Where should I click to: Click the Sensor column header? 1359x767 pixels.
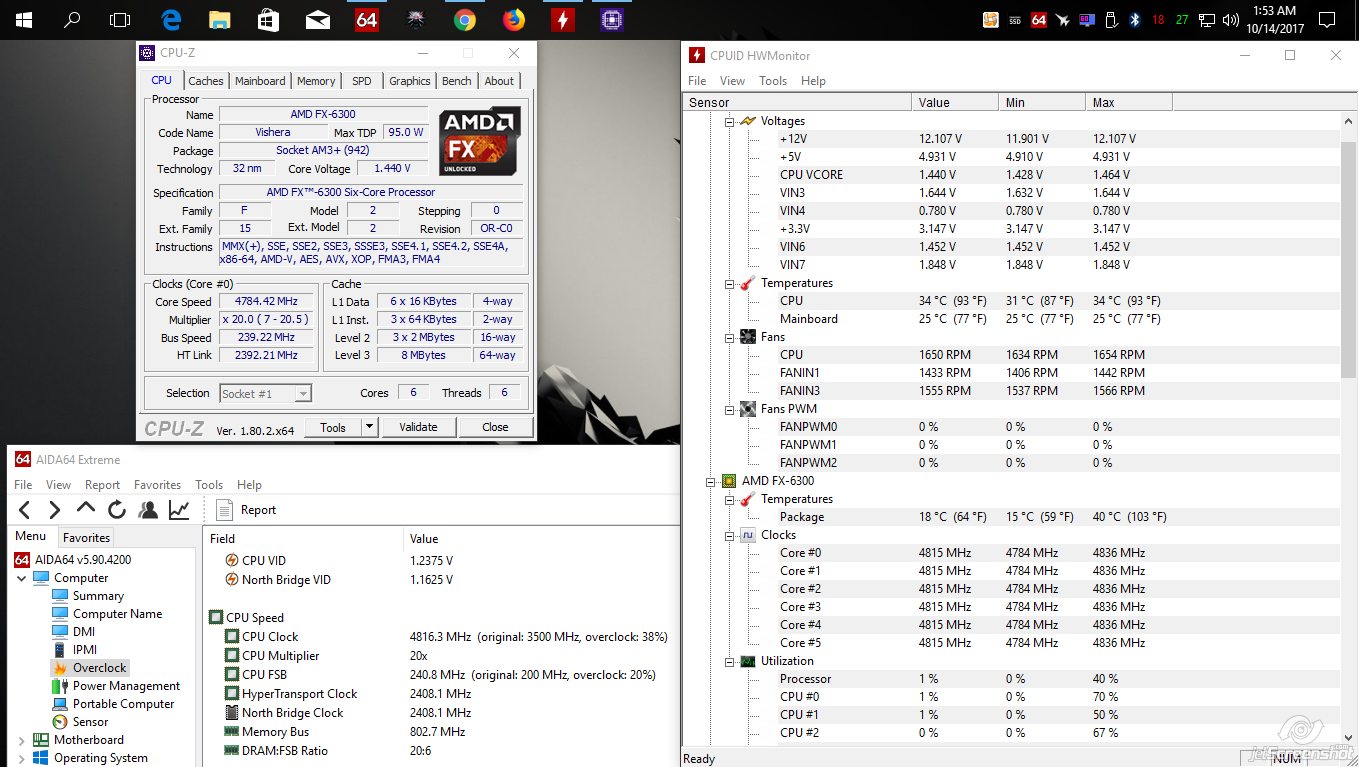(x=797, y=102)
